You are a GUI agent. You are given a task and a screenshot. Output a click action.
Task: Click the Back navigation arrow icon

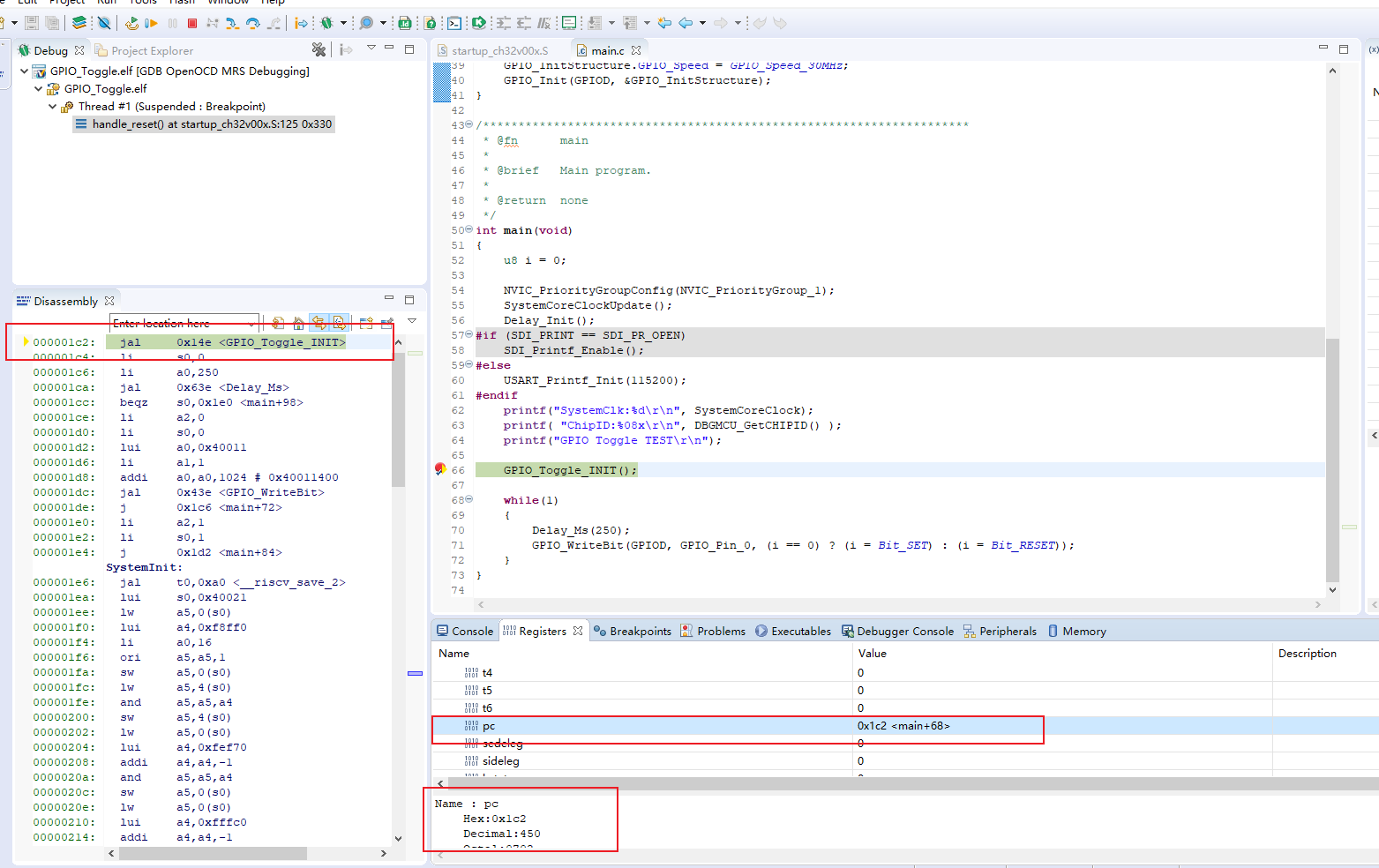(686, 23)
